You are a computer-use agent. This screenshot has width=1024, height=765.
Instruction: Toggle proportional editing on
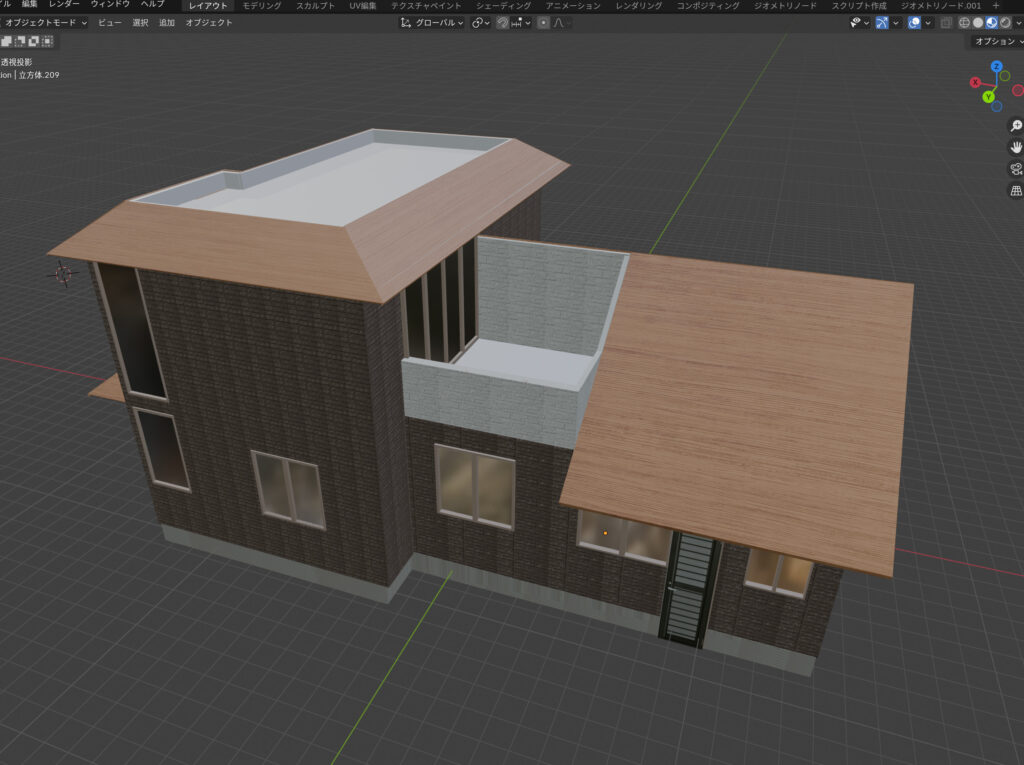click(543, 22)
